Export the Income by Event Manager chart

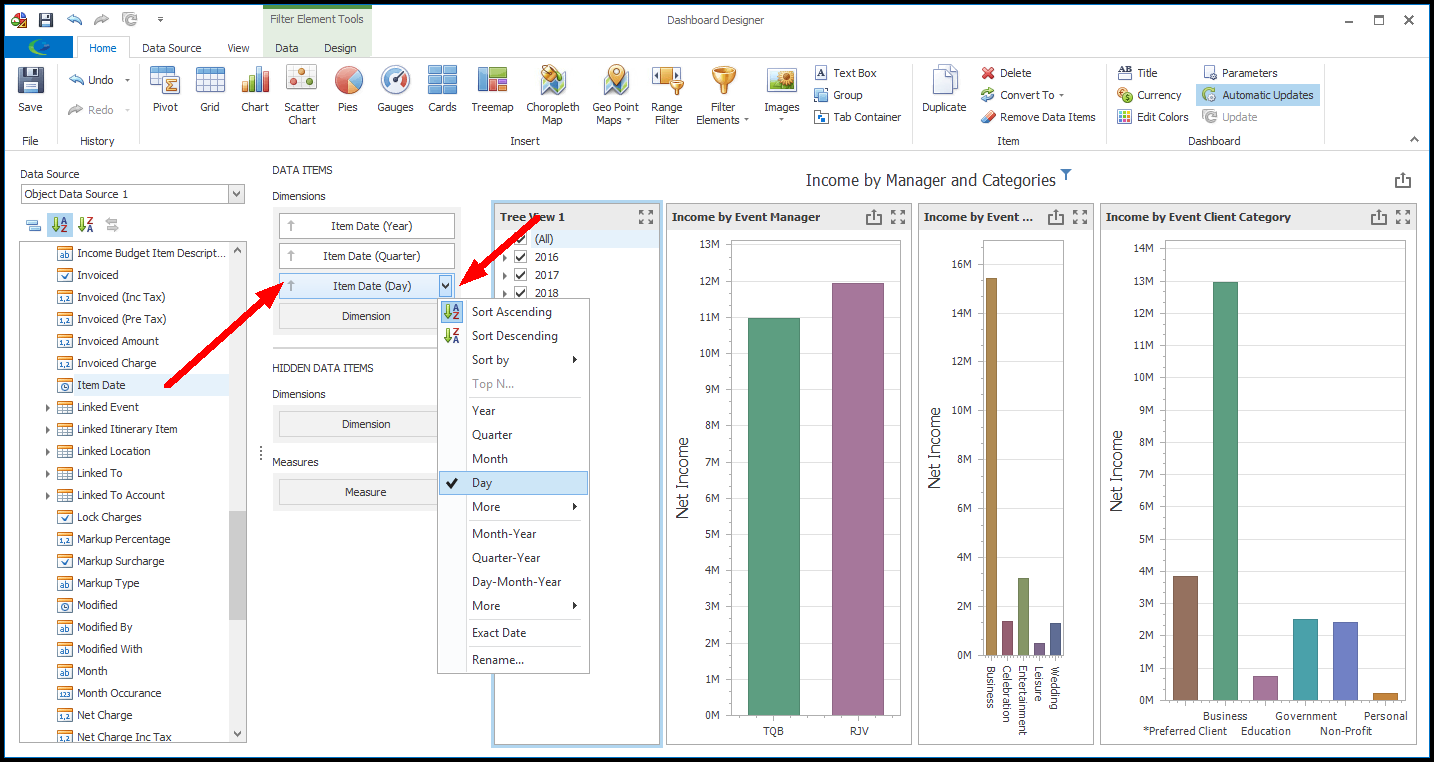pyautogui.click(x=874, y=217)
